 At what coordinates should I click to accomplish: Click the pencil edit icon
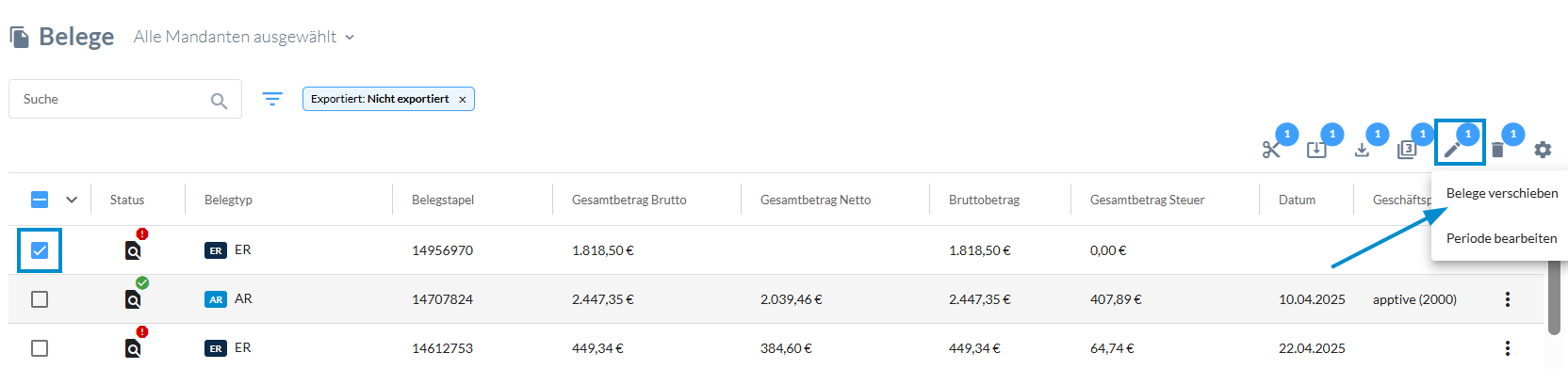click(1452, 150)
